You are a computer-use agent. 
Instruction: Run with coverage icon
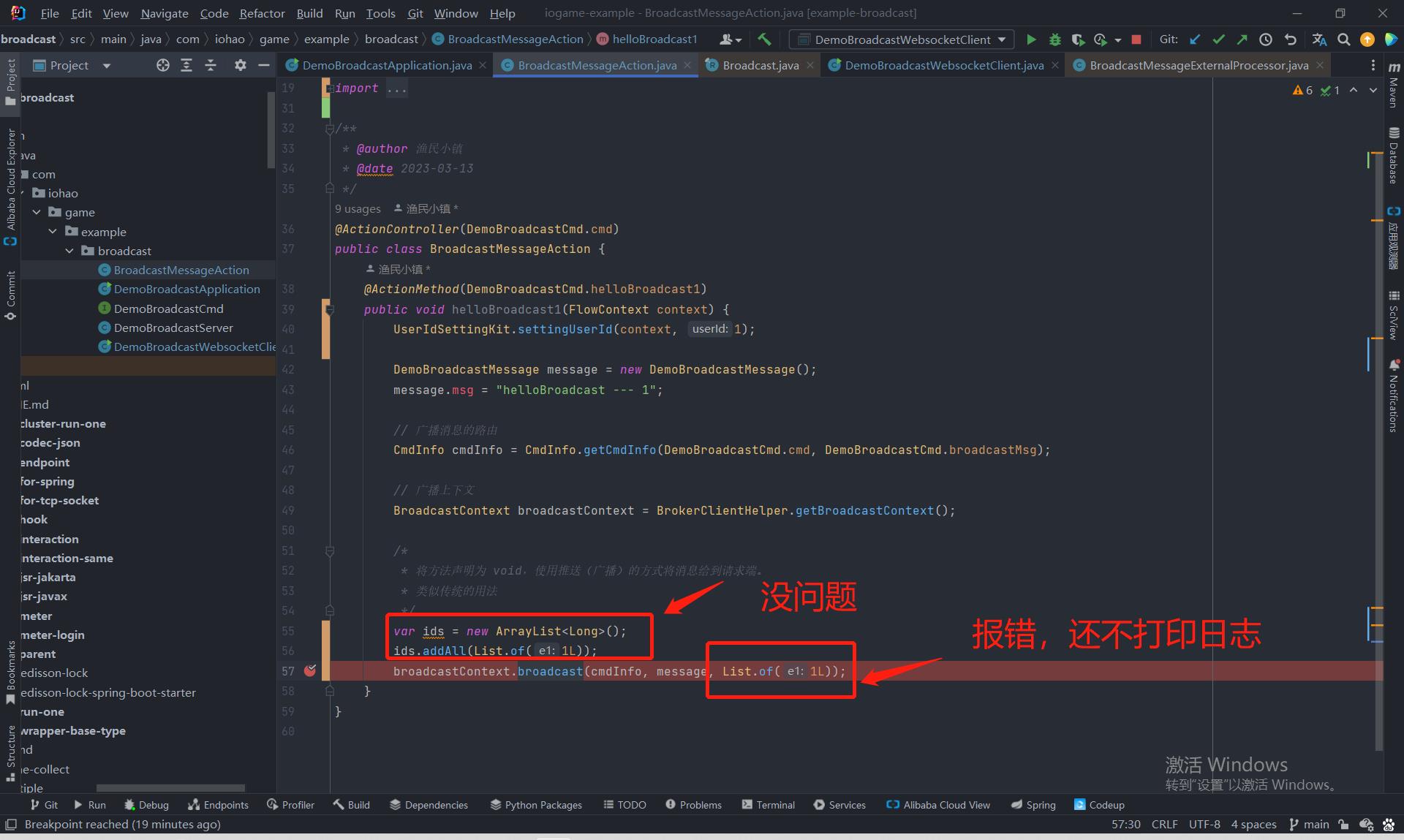click(1078, 39)
